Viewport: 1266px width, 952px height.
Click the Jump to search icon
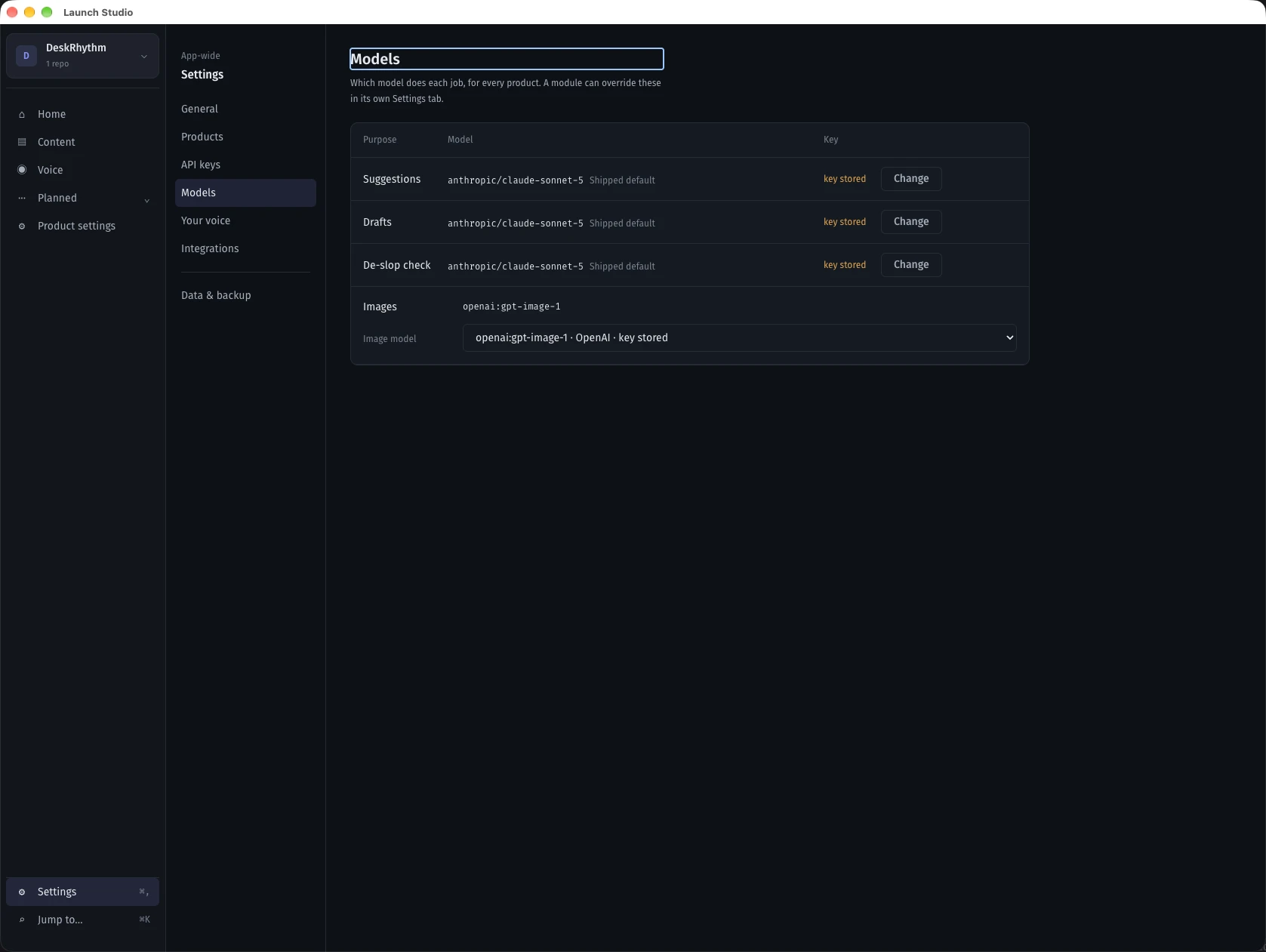tap(22, 920)
